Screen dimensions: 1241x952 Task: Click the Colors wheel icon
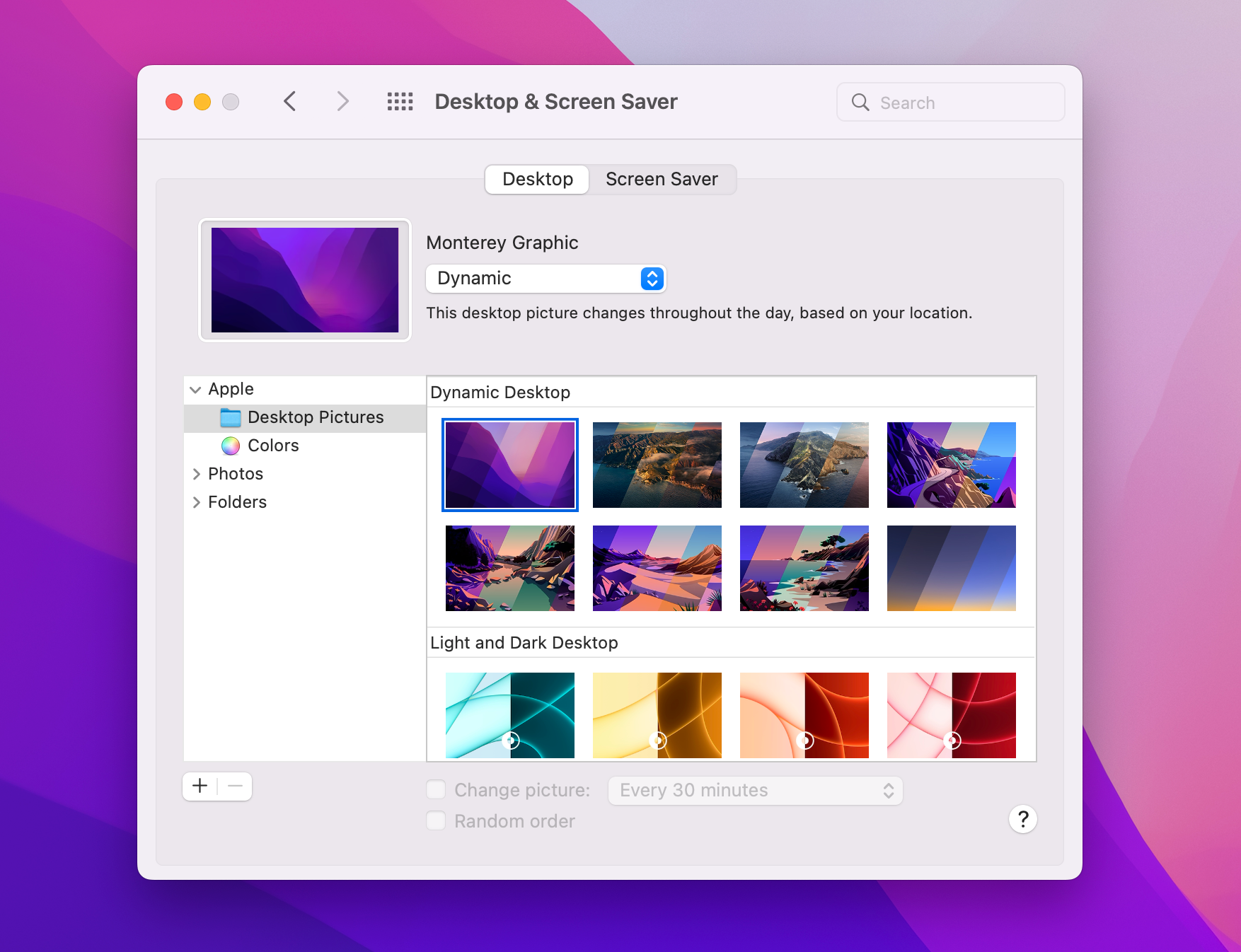coord(231,446)
